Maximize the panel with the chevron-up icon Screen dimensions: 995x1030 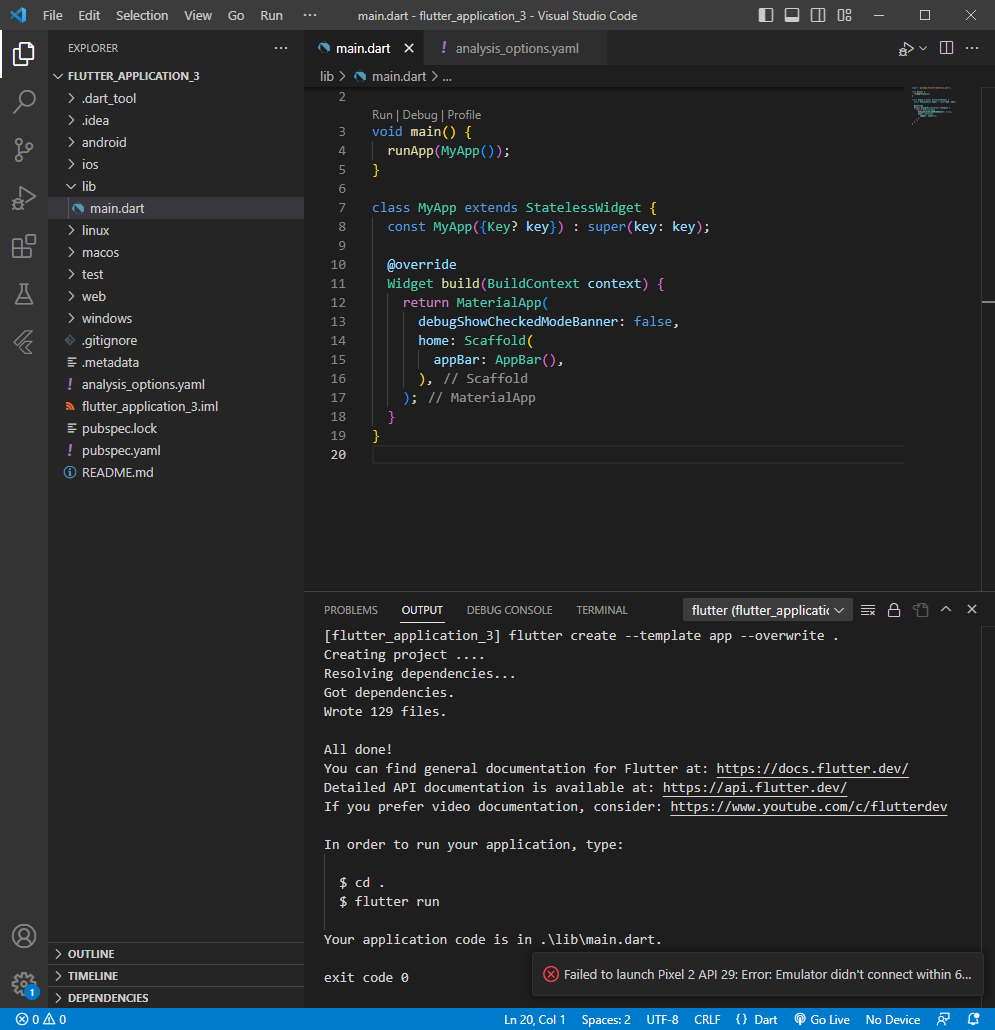click(x=946, y=610)
